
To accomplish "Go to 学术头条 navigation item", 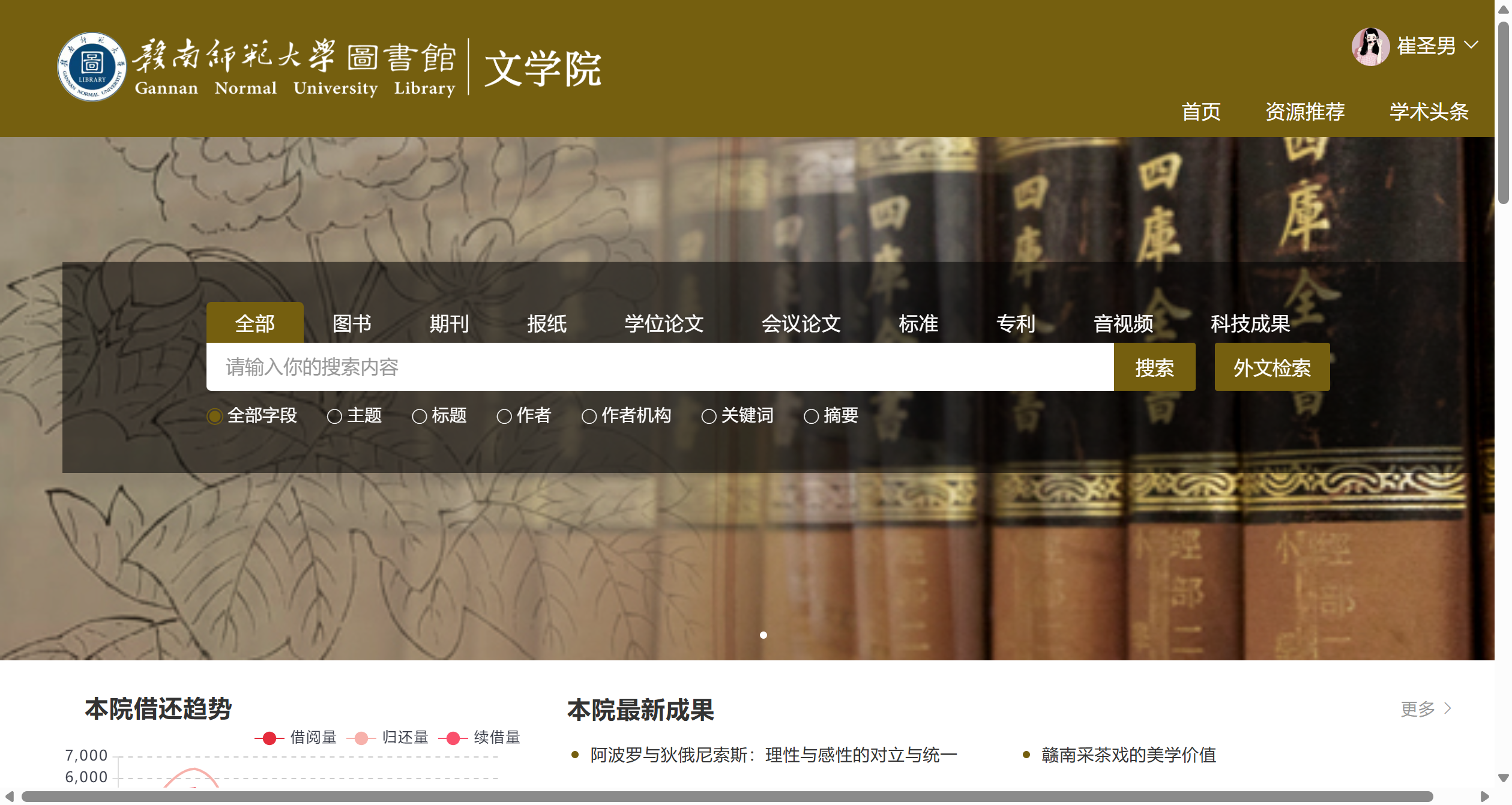I will pos(1429,112).
